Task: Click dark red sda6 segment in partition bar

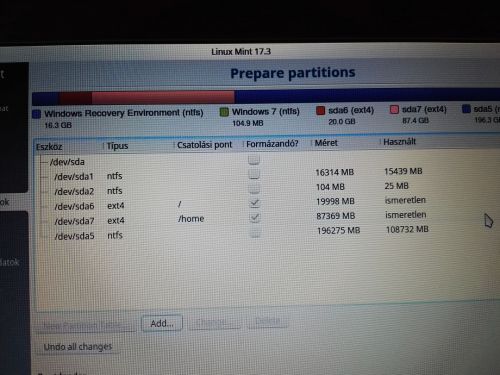Action: [x=76, y=98]
